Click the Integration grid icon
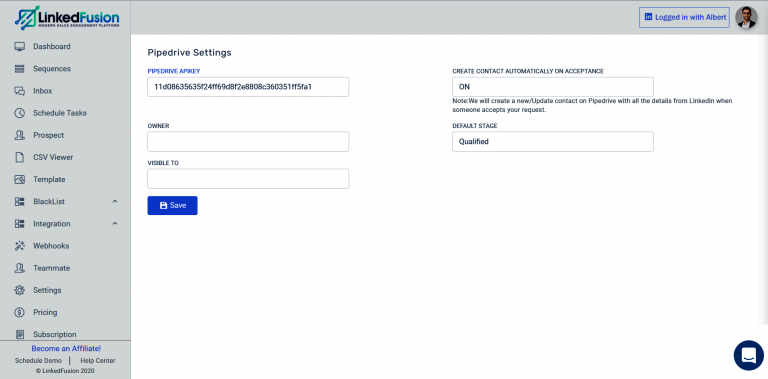The image size is (768, 379). 20,224
